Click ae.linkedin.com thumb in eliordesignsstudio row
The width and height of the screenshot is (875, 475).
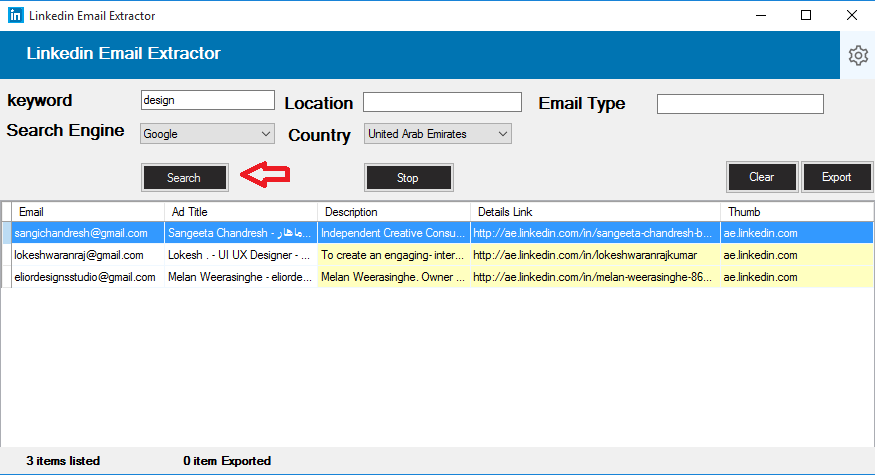797,277
